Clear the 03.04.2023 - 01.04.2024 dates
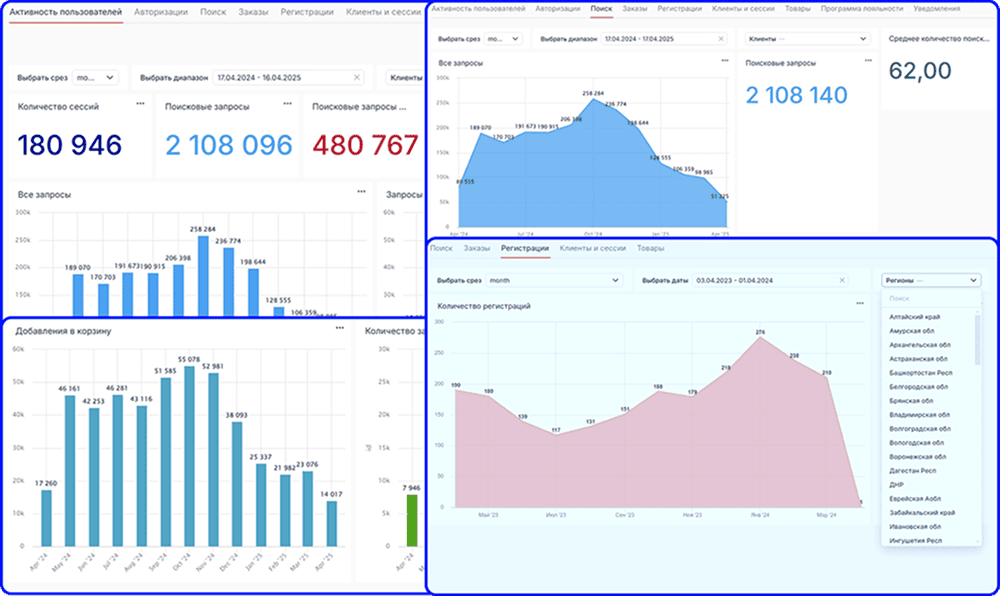The height and width of the screenshot is (596, 1000). [842, 281]
